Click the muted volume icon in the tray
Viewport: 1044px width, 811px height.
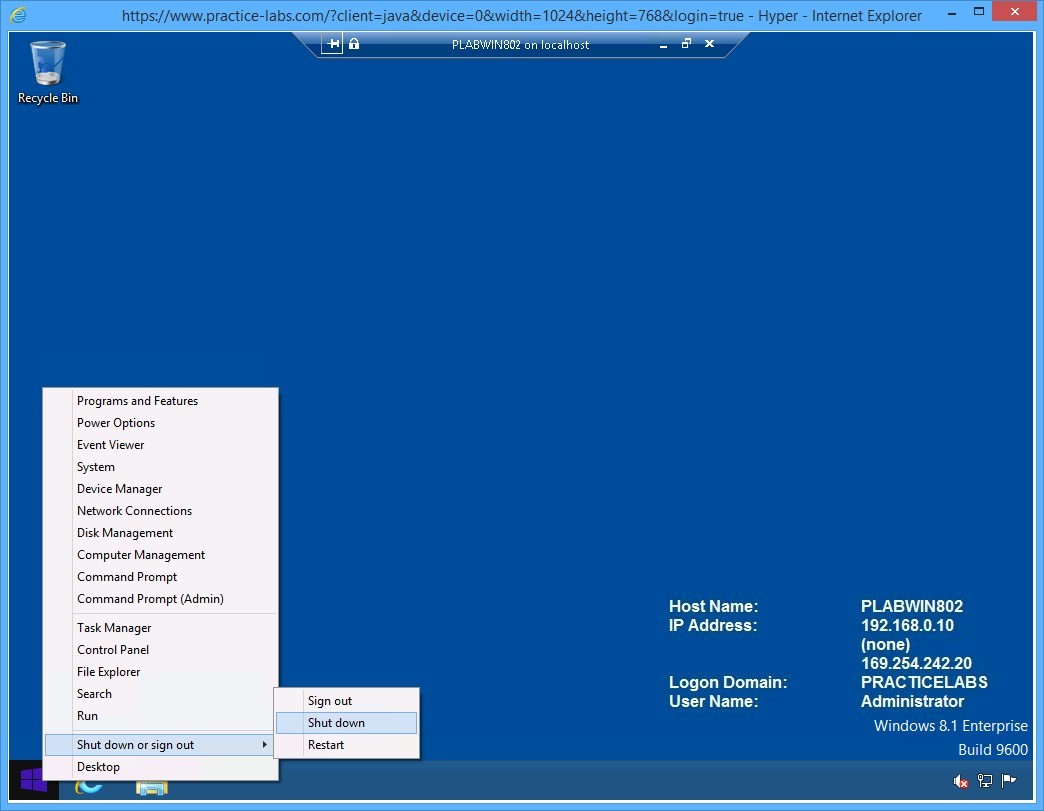click(961, 781)
